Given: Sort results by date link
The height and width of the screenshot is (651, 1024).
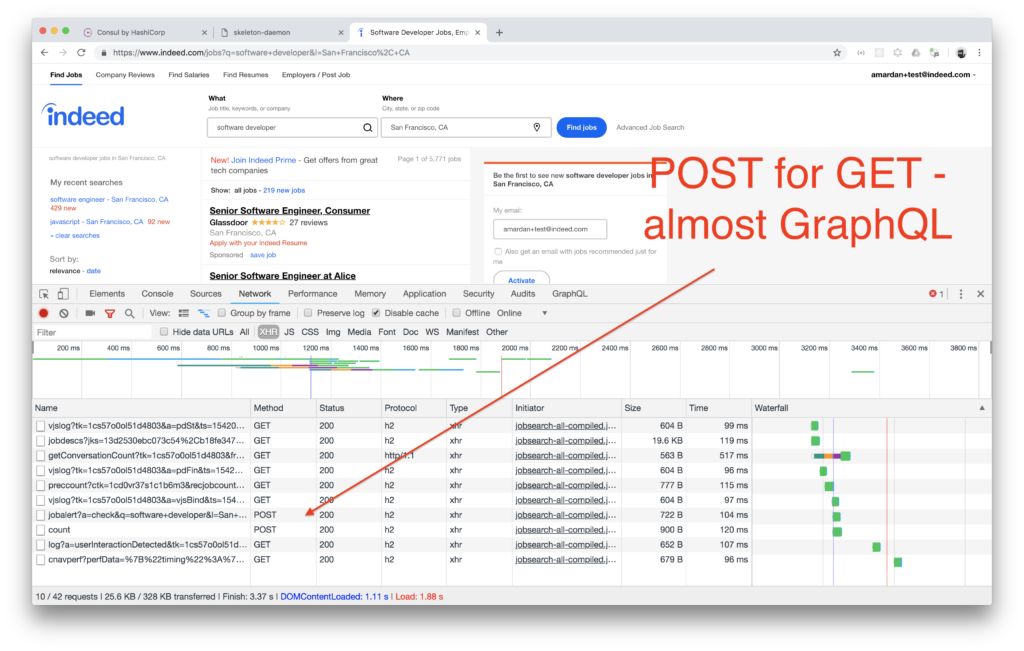Looking at the screenshot, I should [x=93, y=270].
